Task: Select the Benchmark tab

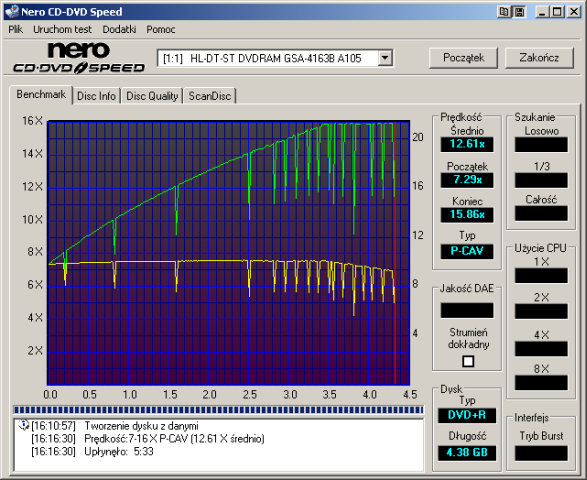Action: [x=41, y=94]
